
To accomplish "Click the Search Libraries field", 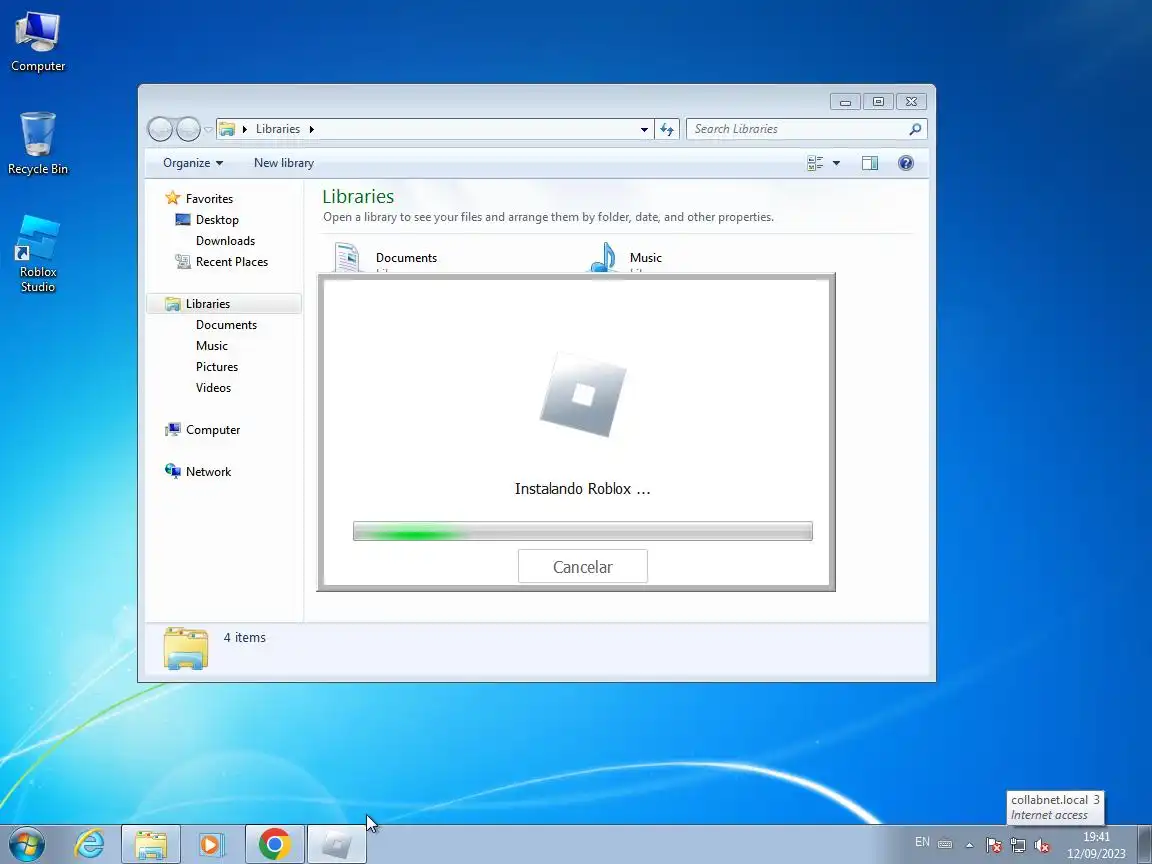I will coord(806,129).
